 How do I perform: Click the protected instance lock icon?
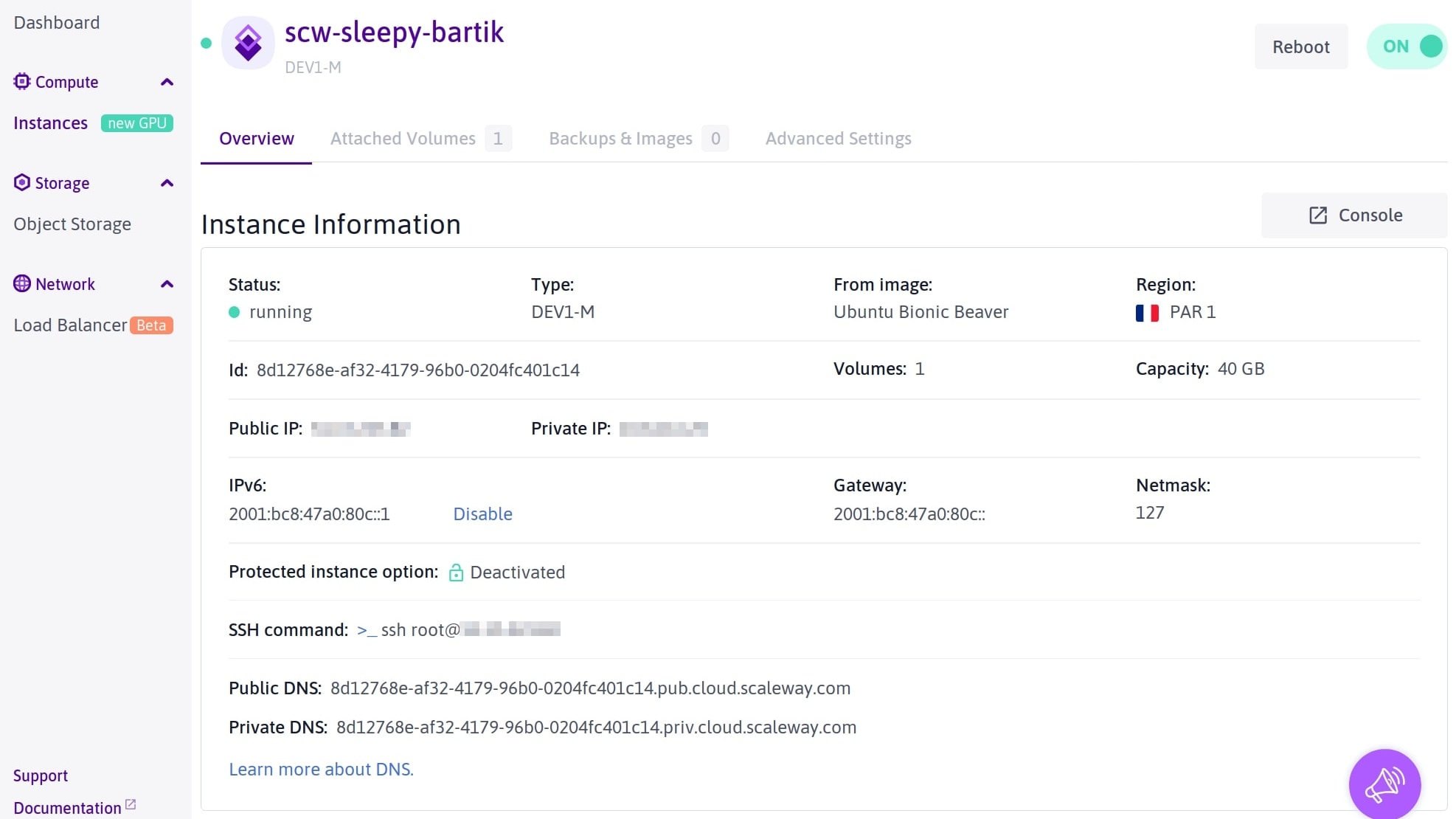click(456, 572)
